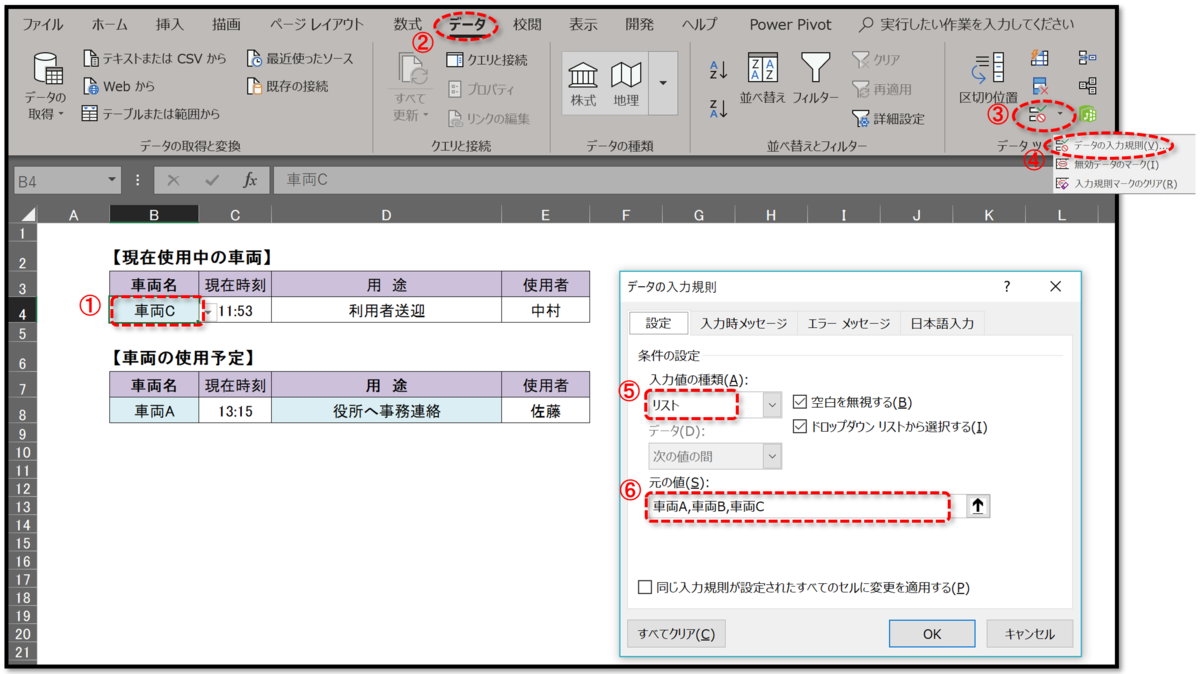This screenshot has width=1200, height=674.
Task: Select the フラッシュフィル (Flash Fill) icon
Action: [1041, 58]
